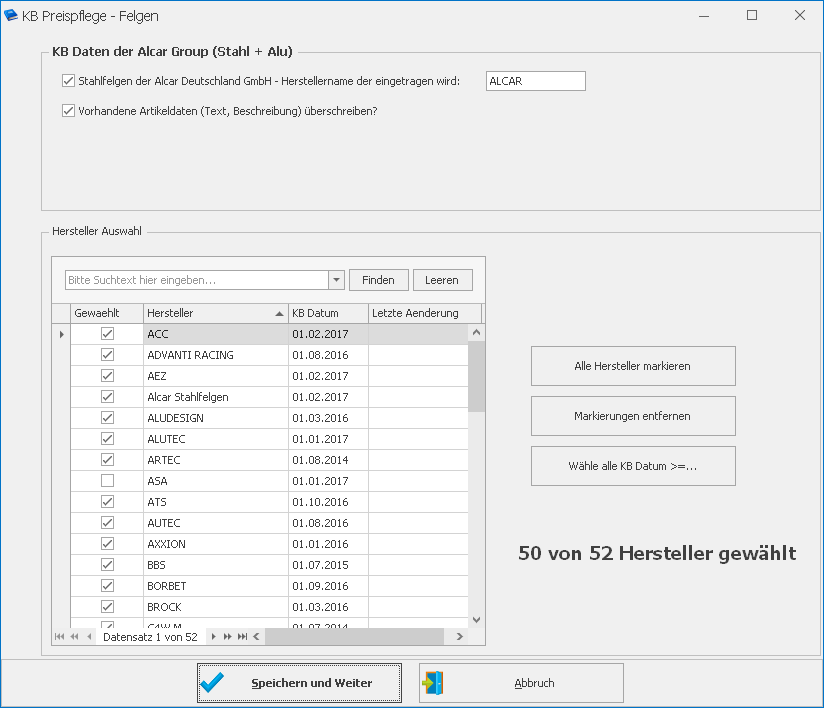824x708 pixels.
Task: Click Speichern und Weiter button
Action: point(299,683)
